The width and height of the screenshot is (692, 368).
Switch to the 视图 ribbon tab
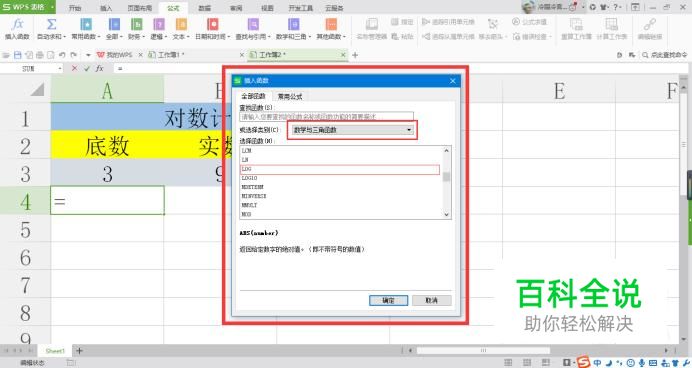(267, 8)
